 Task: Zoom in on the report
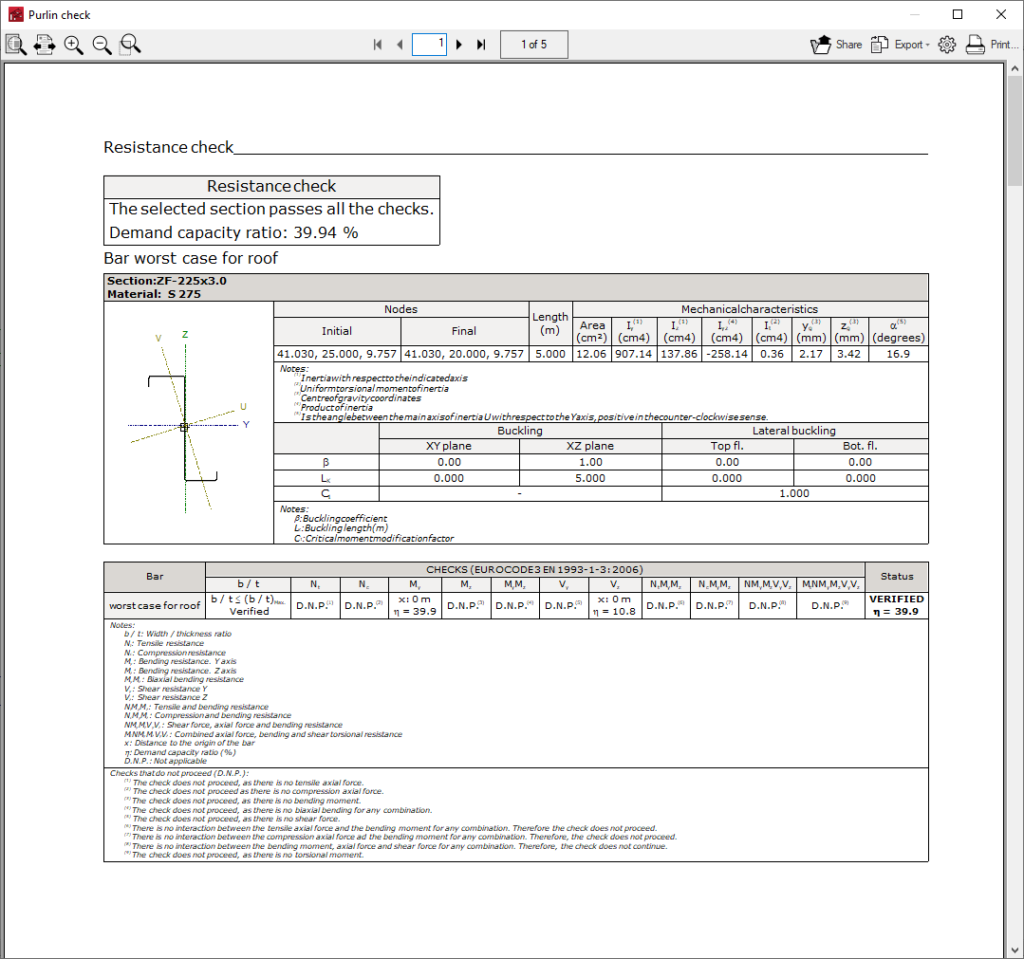pyautogui.click(x=73, y=44)
